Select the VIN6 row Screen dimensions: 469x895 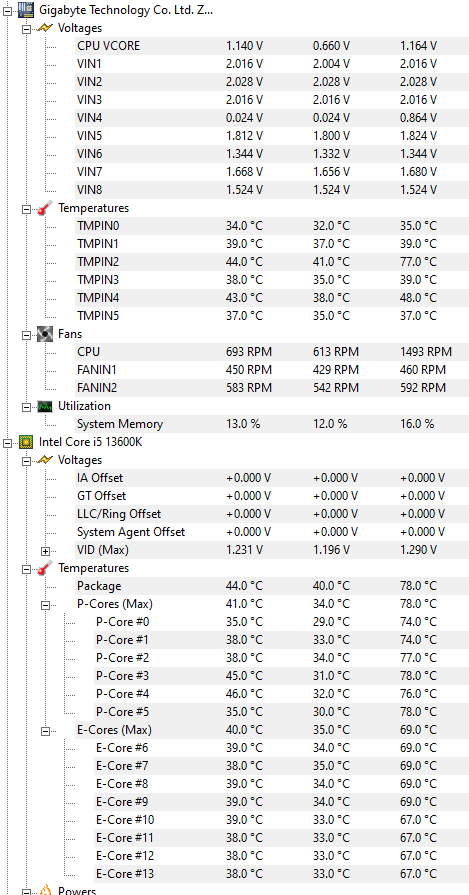271,154
